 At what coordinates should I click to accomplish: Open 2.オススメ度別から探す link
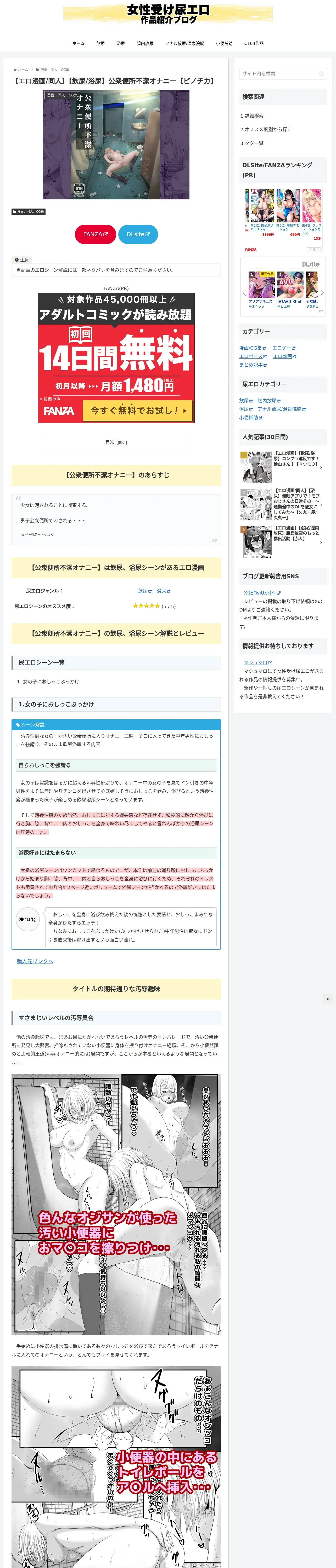point(266,130)
